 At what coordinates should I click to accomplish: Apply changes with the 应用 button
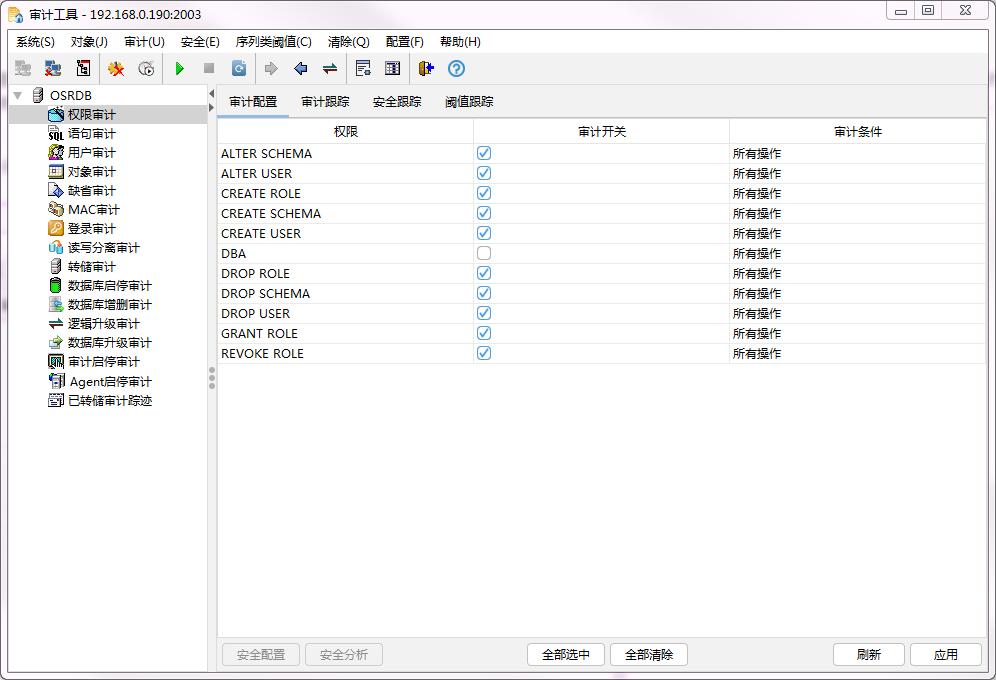(945, 654)
